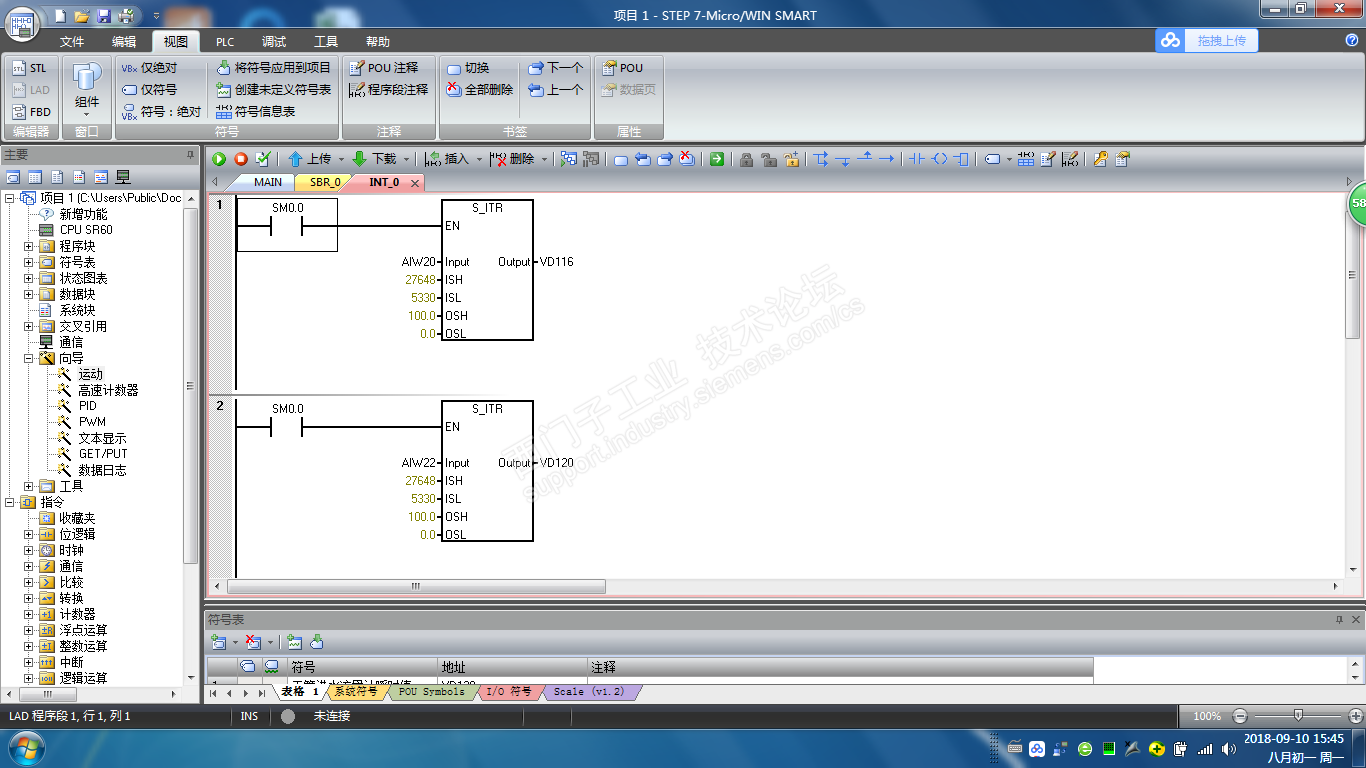Click the Print icon in quick access
1366x768 pixels.
(x=126, y=15)
